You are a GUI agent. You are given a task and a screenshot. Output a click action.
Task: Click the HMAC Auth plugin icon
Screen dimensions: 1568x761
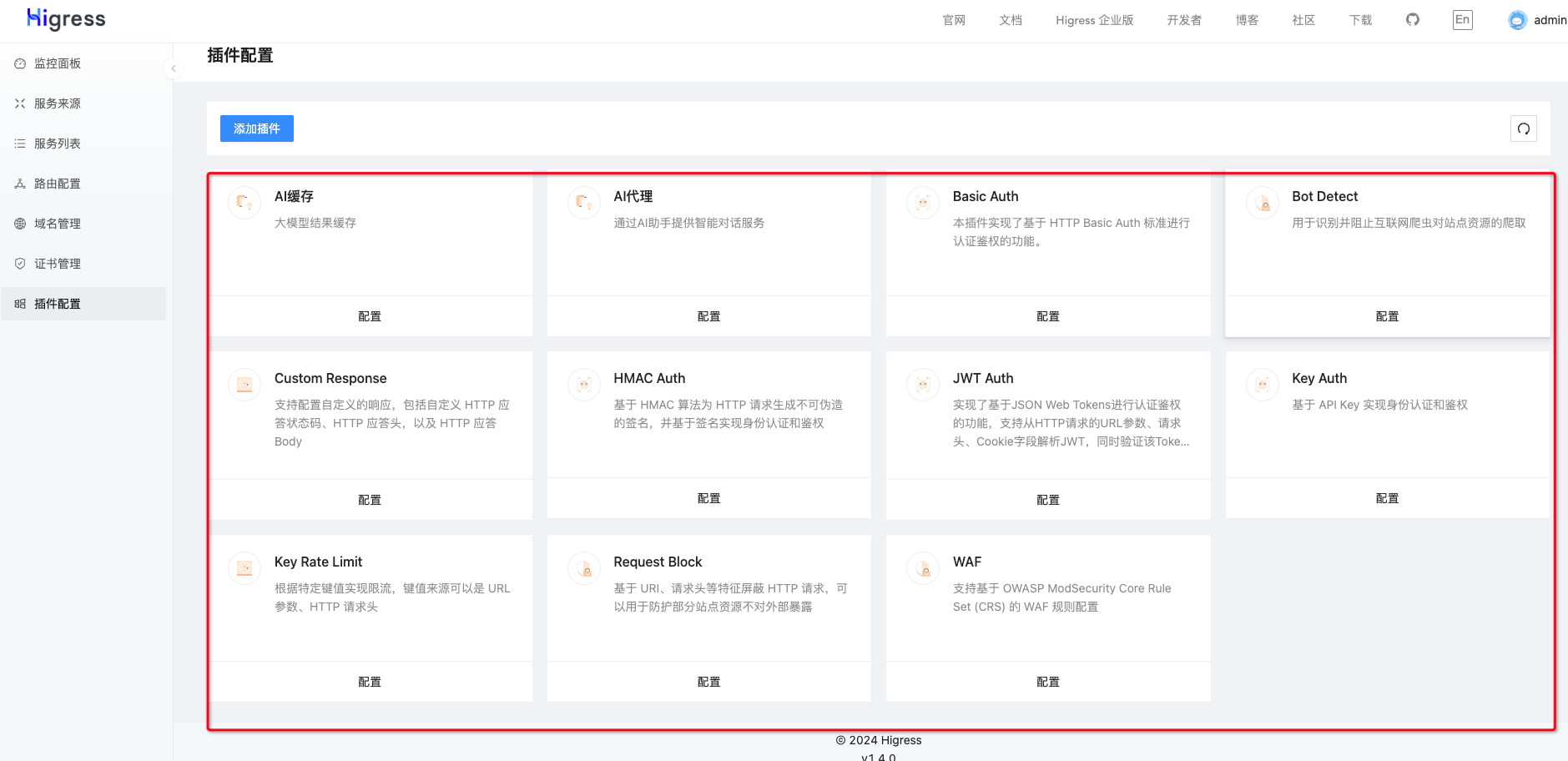584,385
